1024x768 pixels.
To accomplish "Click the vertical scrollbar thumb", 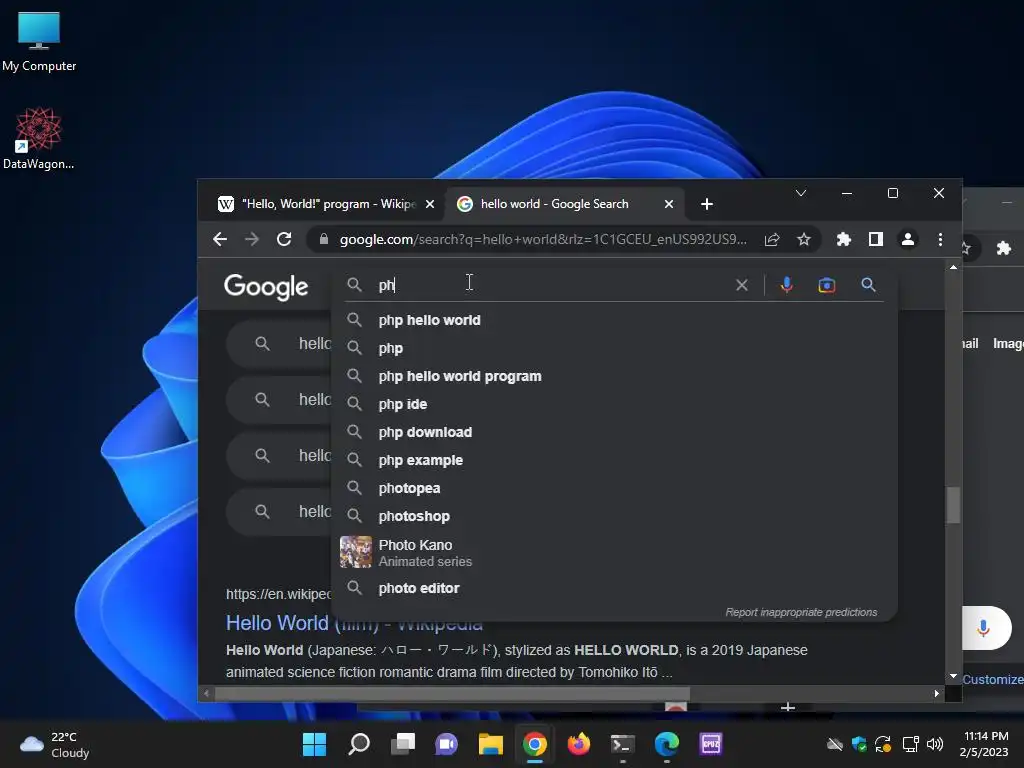I will [x=953, y=505].
